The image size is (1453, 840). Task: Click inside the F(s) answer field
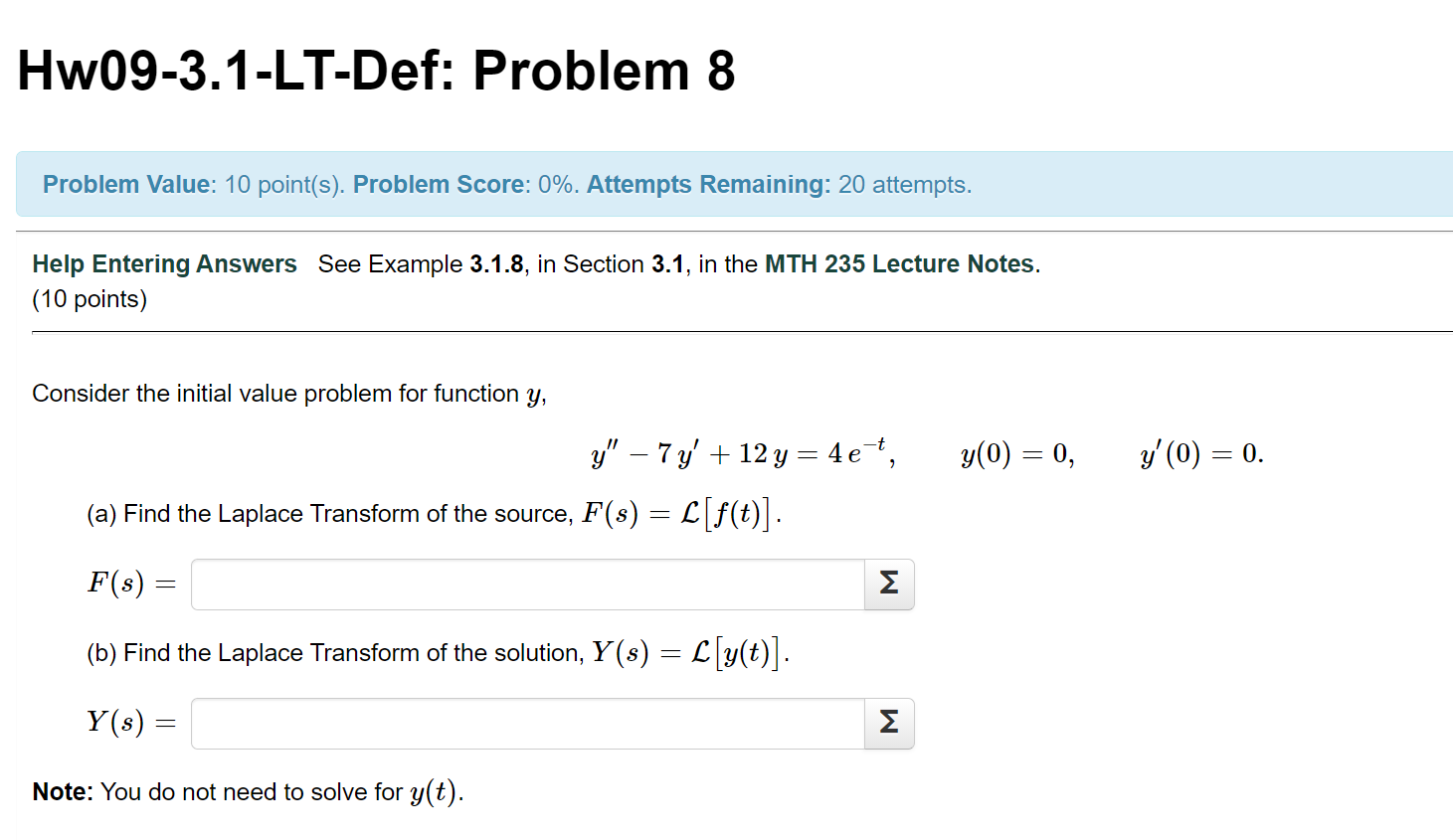(x=527, y=585)
